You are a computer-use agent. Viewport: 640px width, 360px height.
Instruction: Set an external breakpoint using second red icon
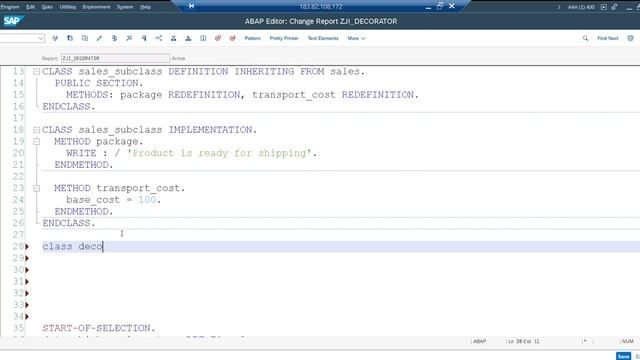(233, 38)
